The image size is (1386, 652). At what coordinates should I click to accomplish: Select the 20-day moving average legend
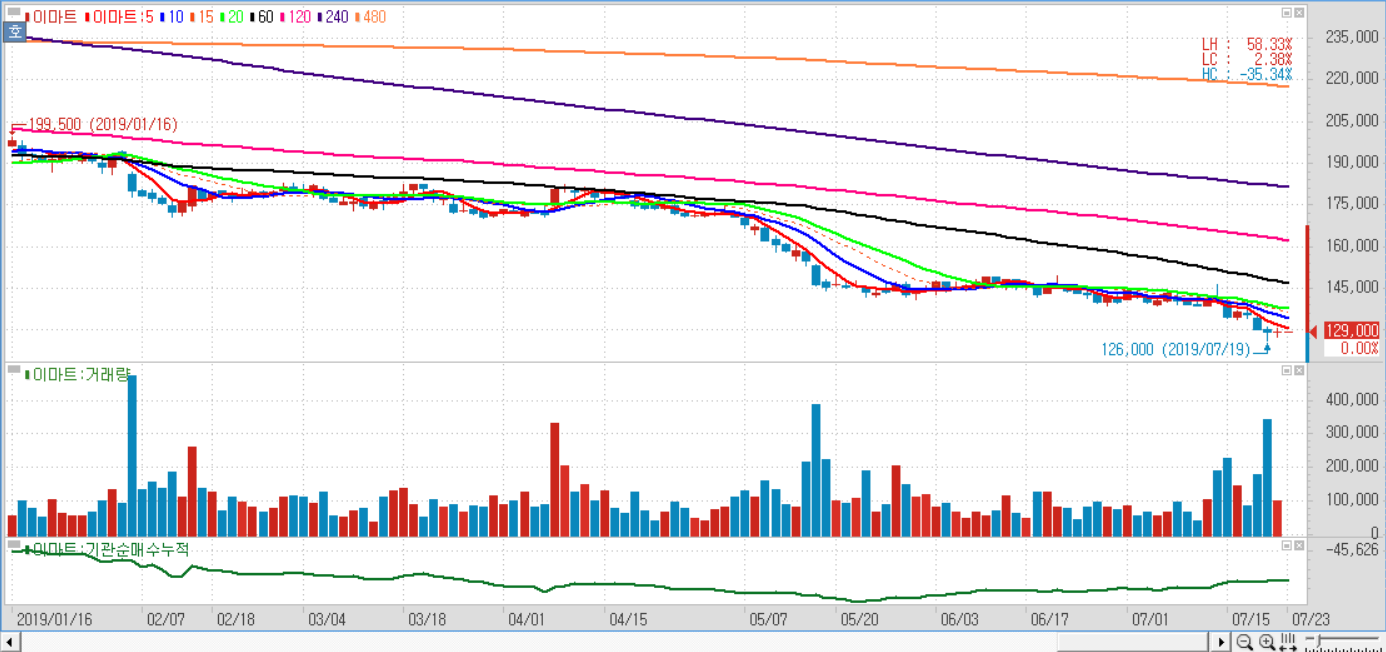[231, 17]
